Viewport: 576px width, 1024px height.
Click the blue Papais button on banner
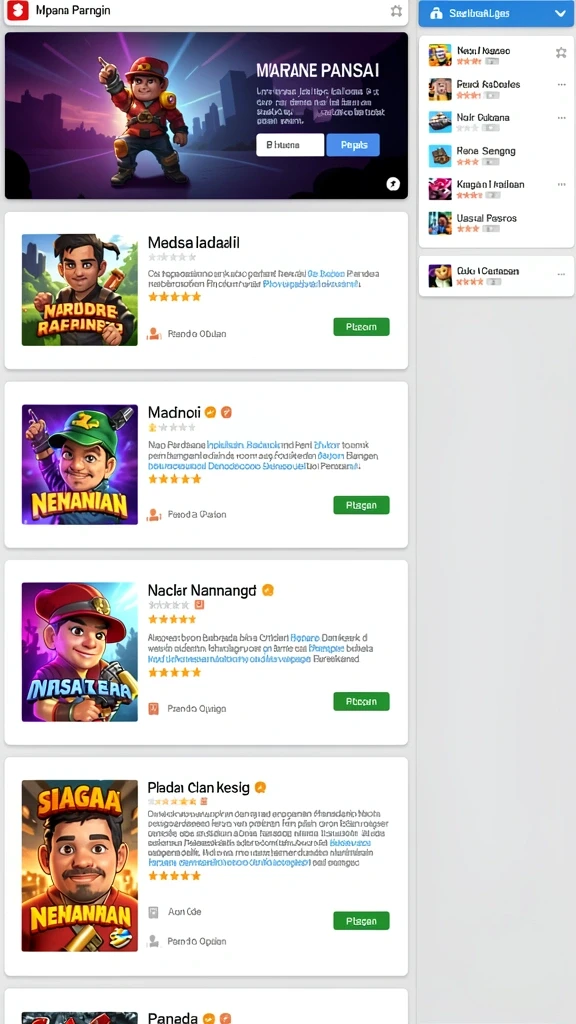pos(353,145)
